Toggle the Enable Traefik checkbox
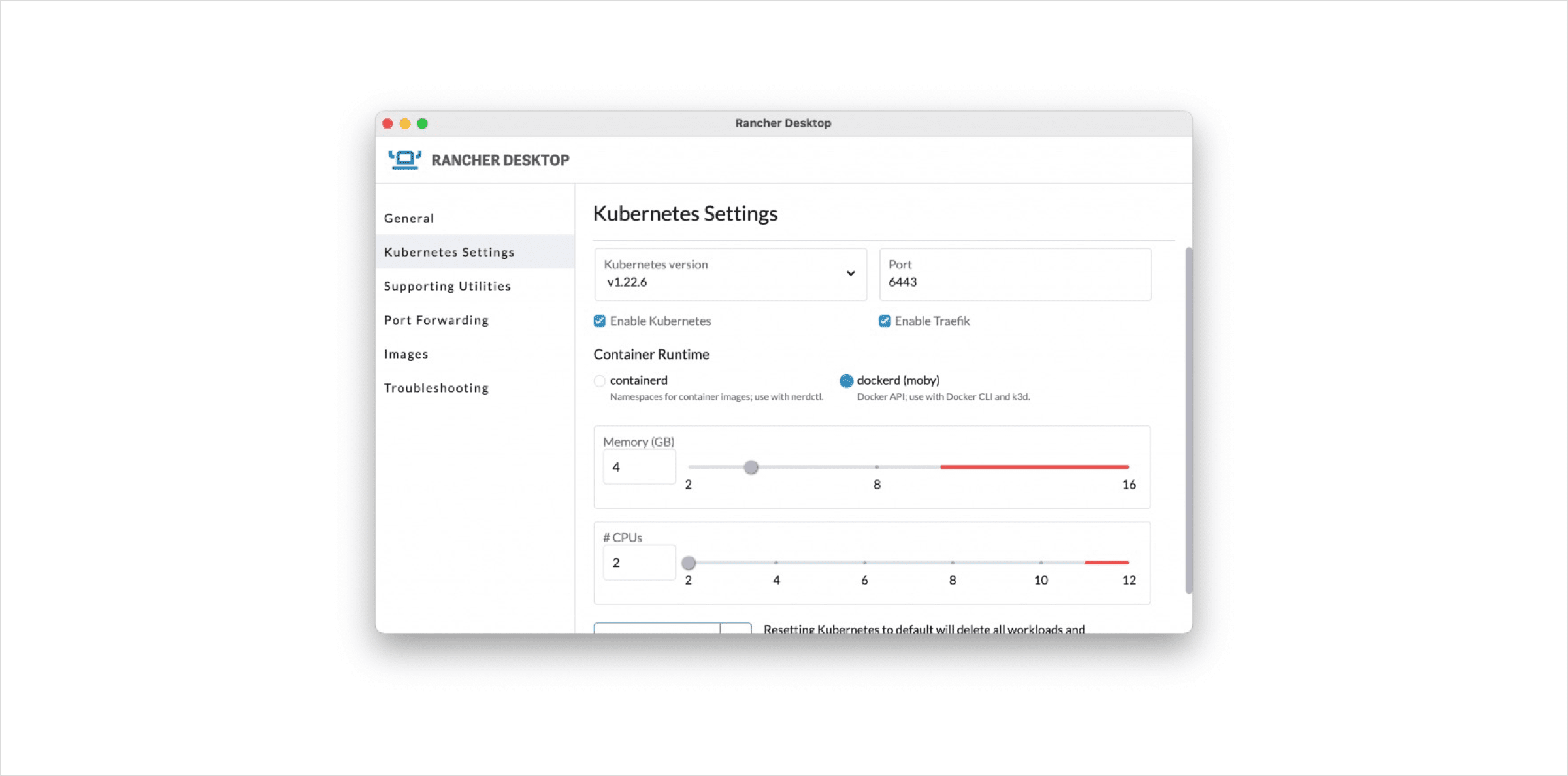The height and width of the screenshot is (776, 1568). (885, 321)
